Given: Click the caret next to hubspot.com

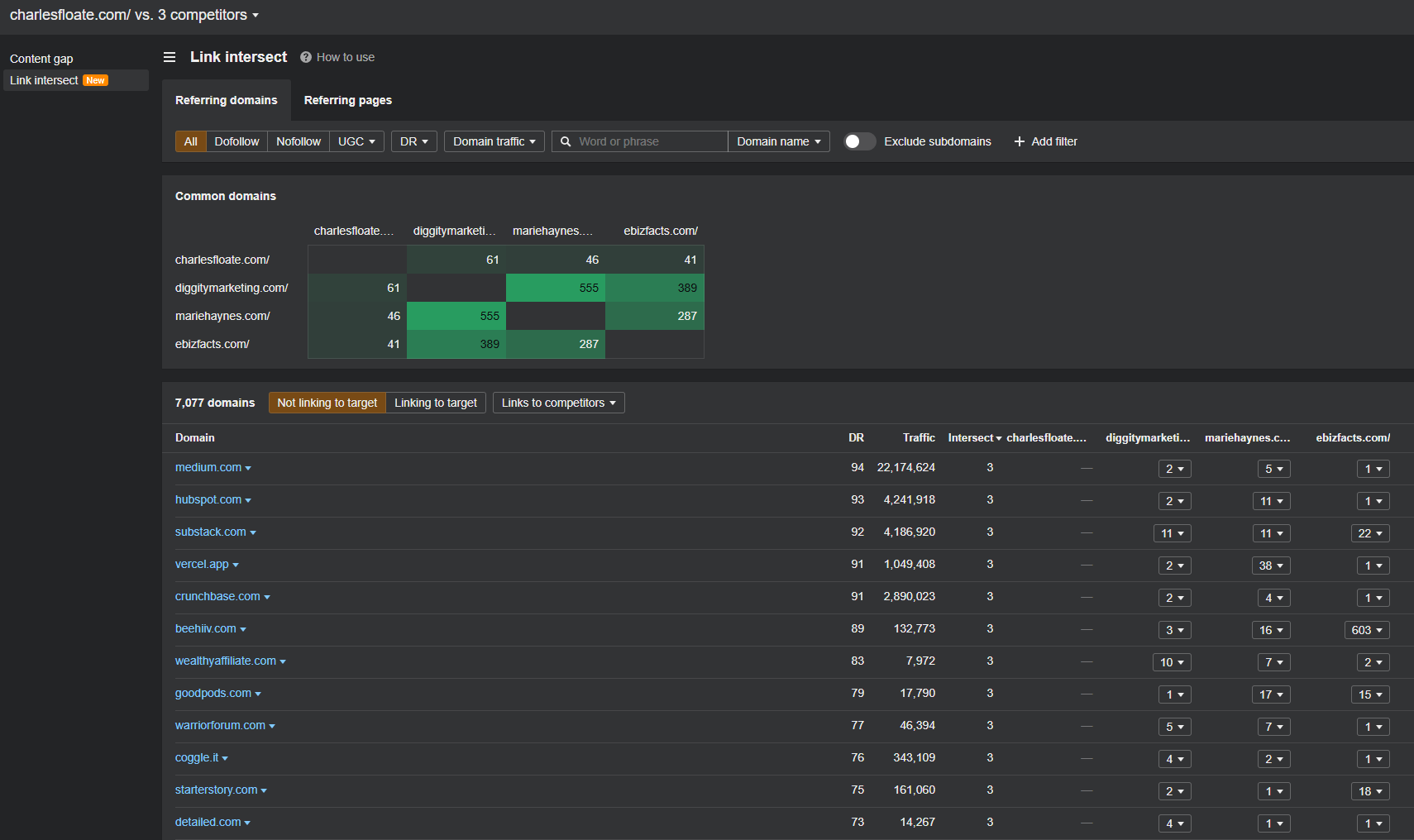Looking at the screenshot, I should click(x=248, y=501).
